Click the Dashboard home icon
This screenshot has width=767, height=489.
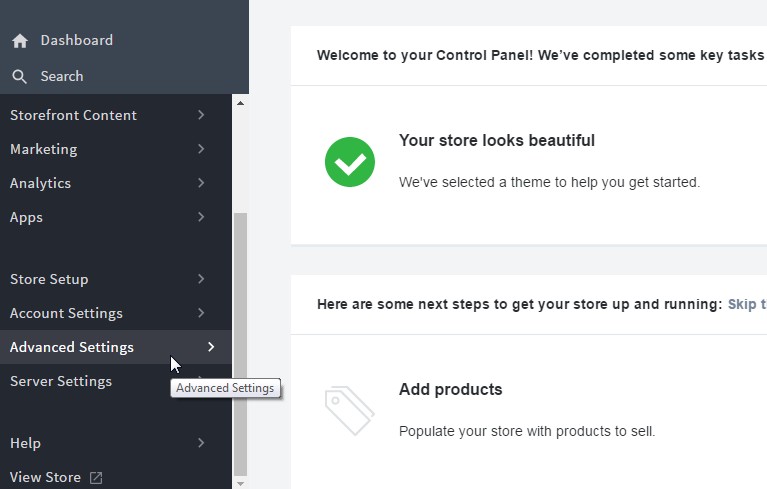[x=19, y=41]
